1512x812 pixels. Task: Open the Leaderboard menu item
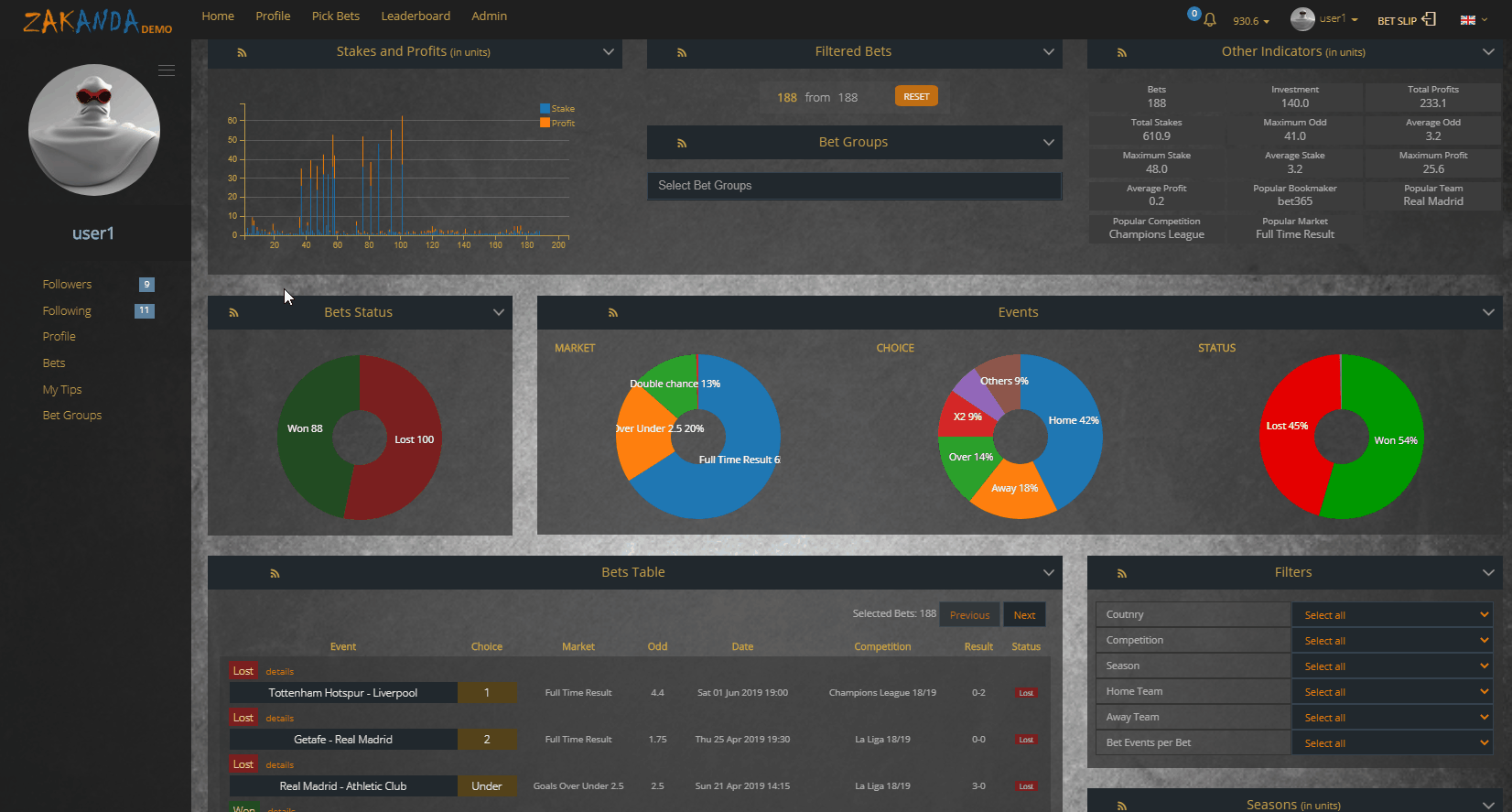416,16
